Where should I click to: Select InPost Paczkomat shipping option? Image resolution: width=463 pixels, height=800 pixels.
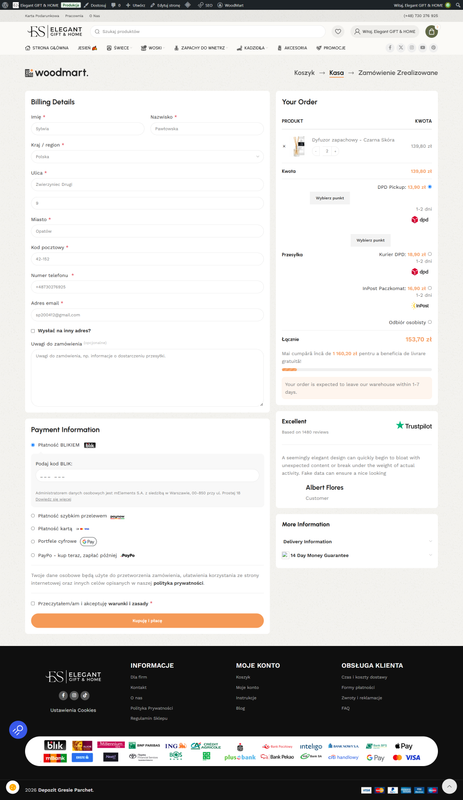[430, 288]
